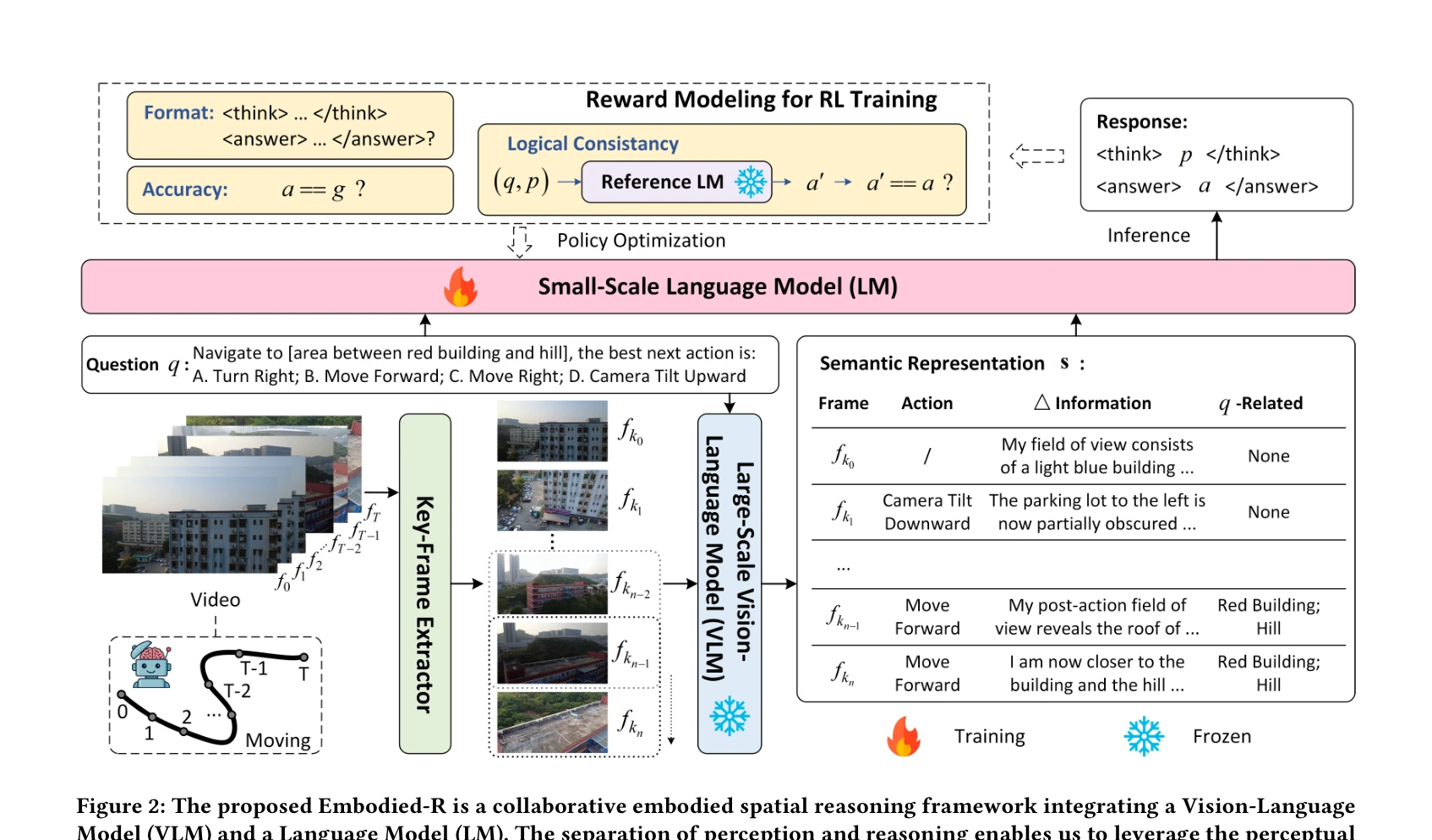Image resolution: width=1432 pixels, height=840 pixels.
Task: Click the snowflake icon beside Frozen legend
Action: pos(1144,737)
